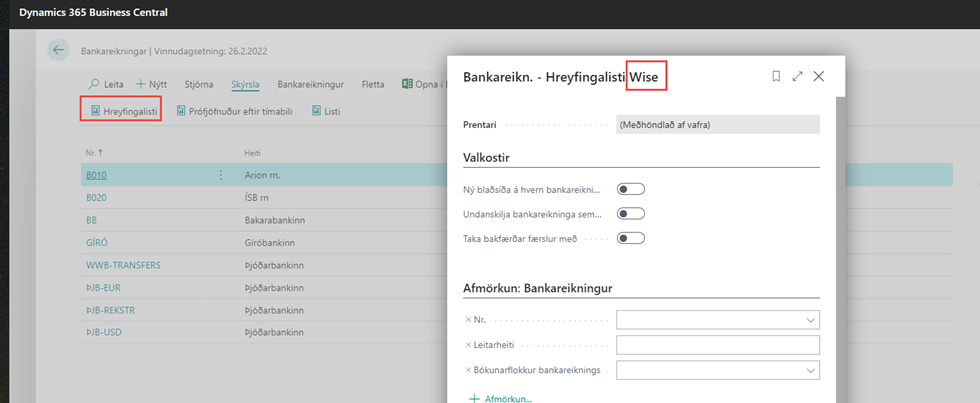980x403 pixels.
Task: Toggle Taka bakfærðar færslur með
Action: pos(631,238)
